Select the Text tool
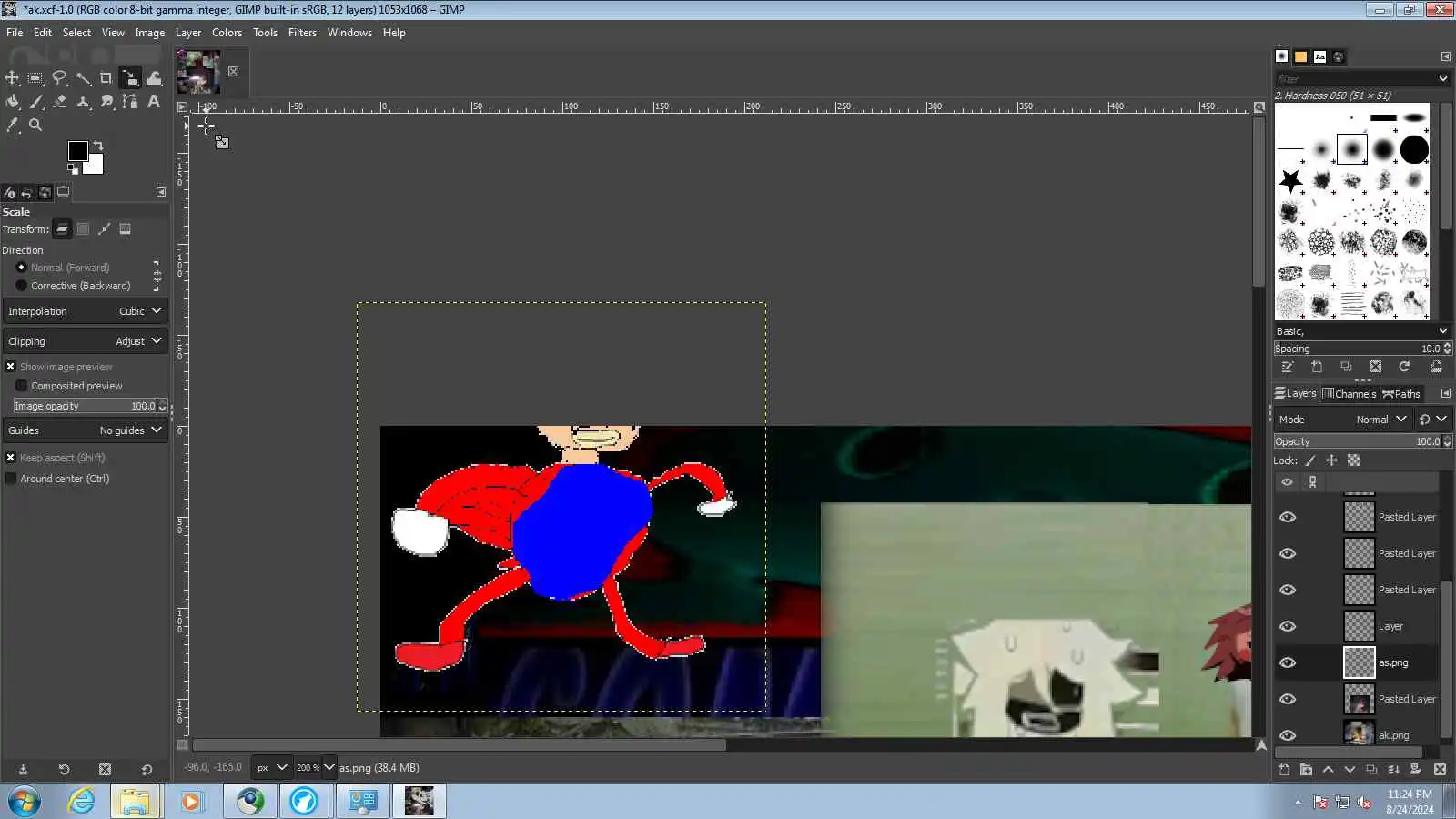Image resolution: width=1456 pixels, height=819 pixels. [154, 102]
